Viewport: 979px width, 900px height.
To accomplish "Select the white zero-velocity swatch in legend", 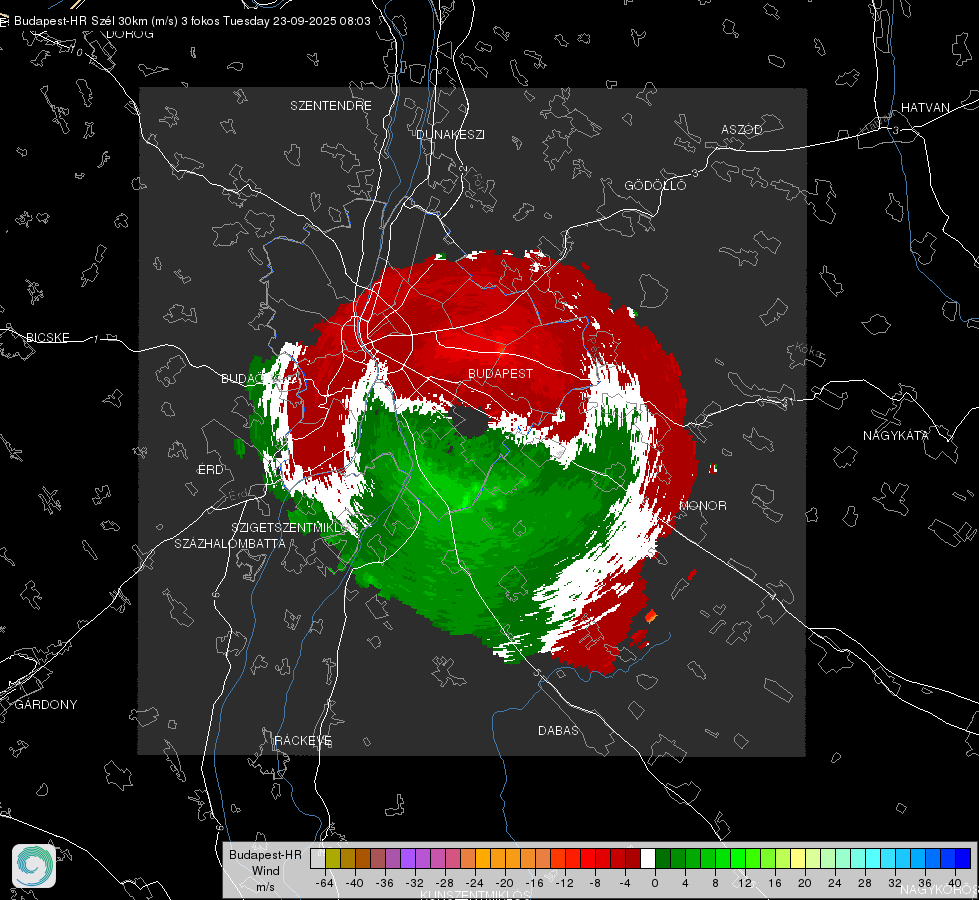I will (647, 859).
